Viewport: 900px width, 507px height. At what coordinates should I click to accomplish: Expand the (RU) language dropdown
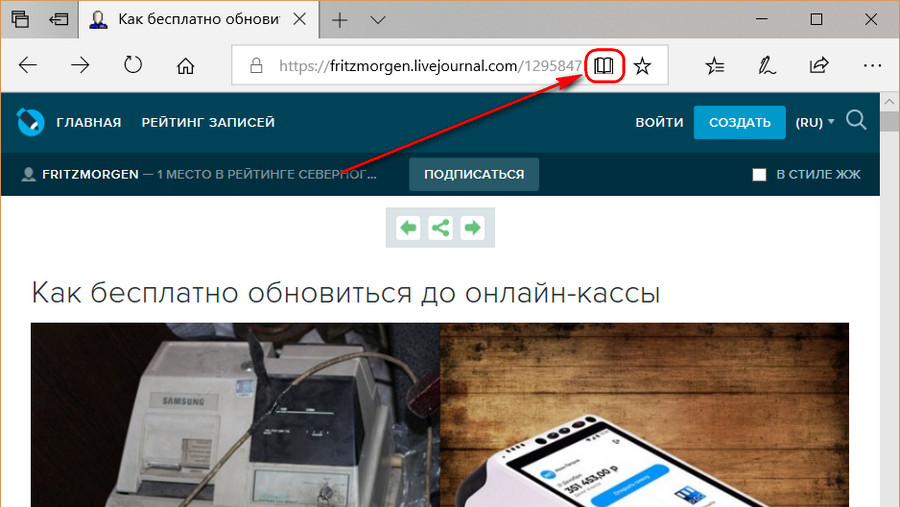pos(814,122)
